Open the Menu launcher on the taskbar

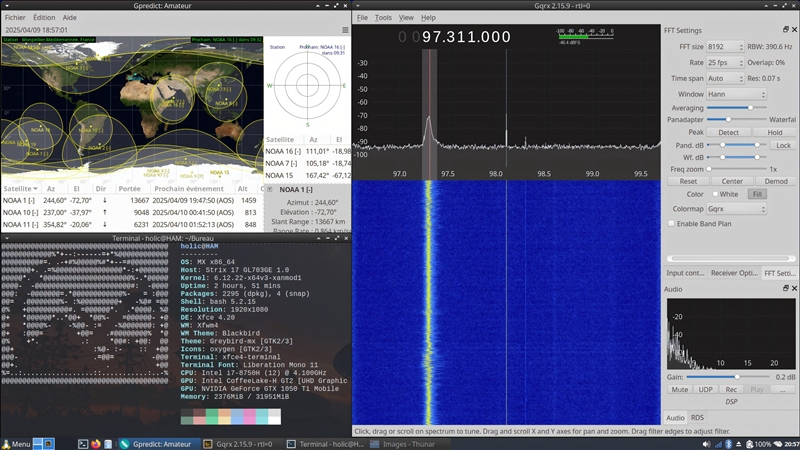(x=17, y=443)
